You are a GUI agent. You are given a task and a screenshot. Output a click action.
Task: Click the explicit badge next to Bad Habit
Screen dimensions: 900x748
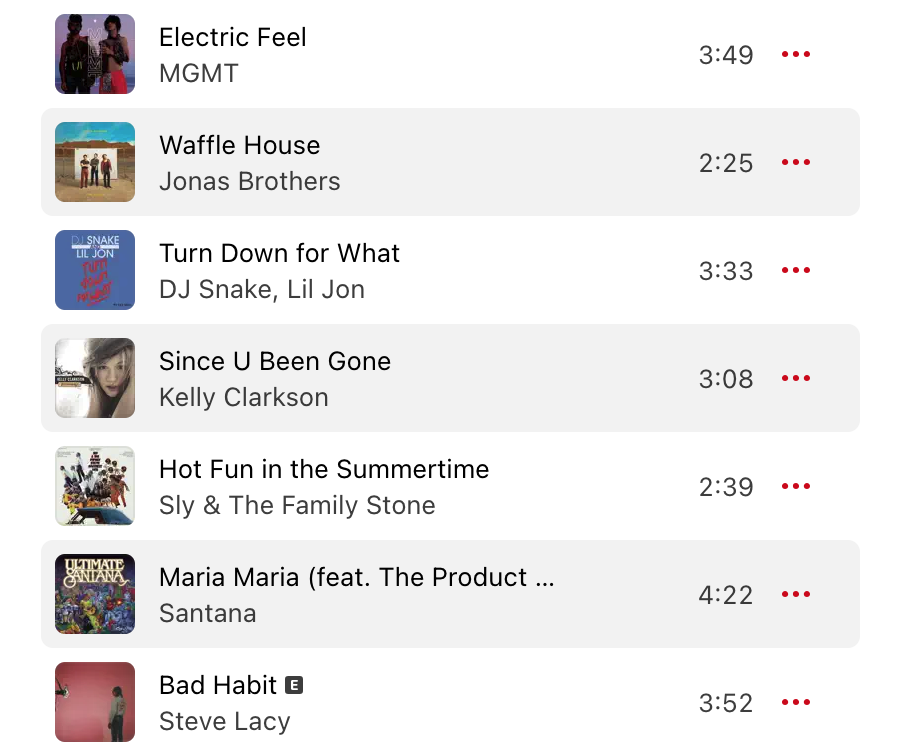(294, 686)
